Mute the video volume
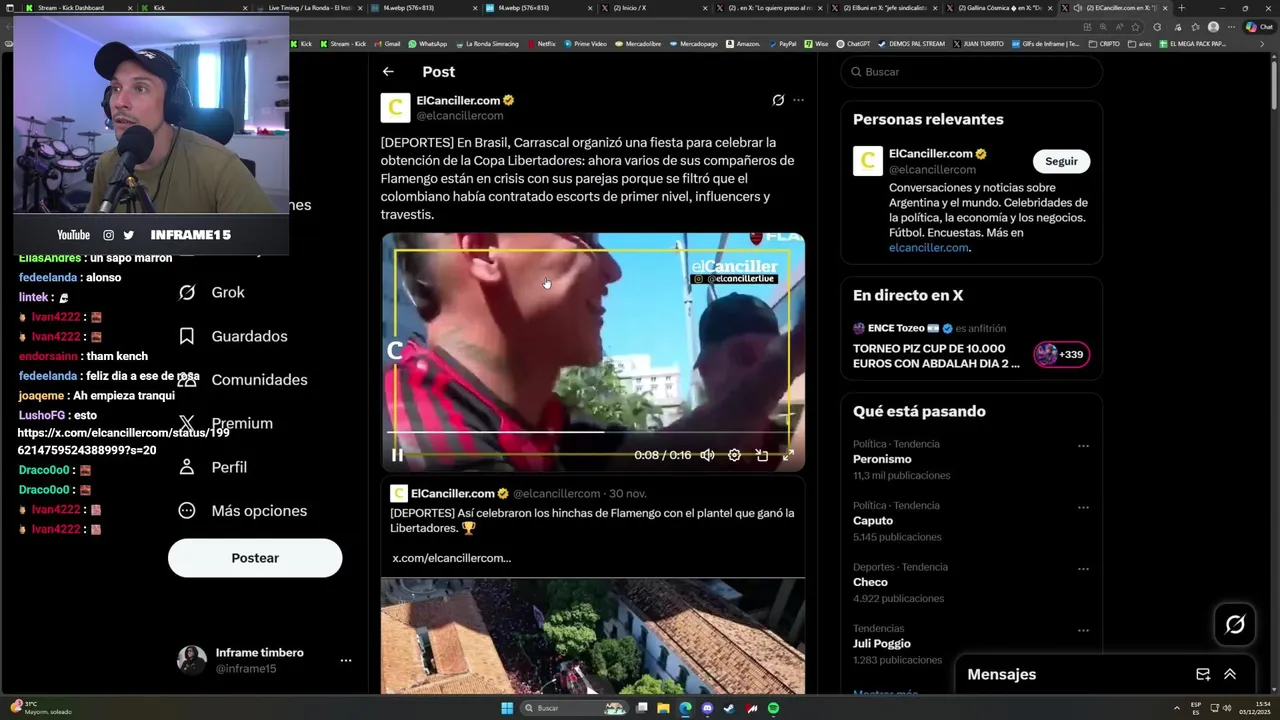This screenshot has width=1280, height=720. 707,455
